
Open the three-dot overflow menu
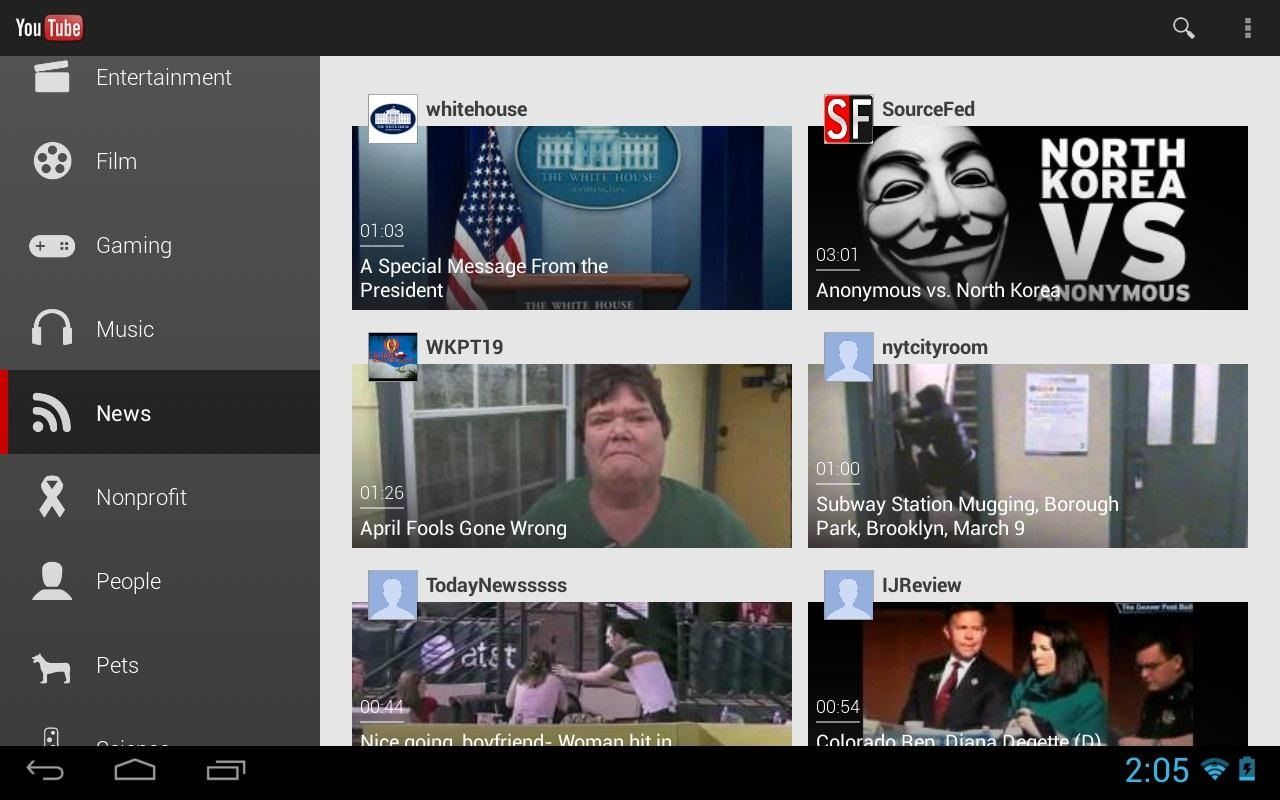click(1247, 28)
